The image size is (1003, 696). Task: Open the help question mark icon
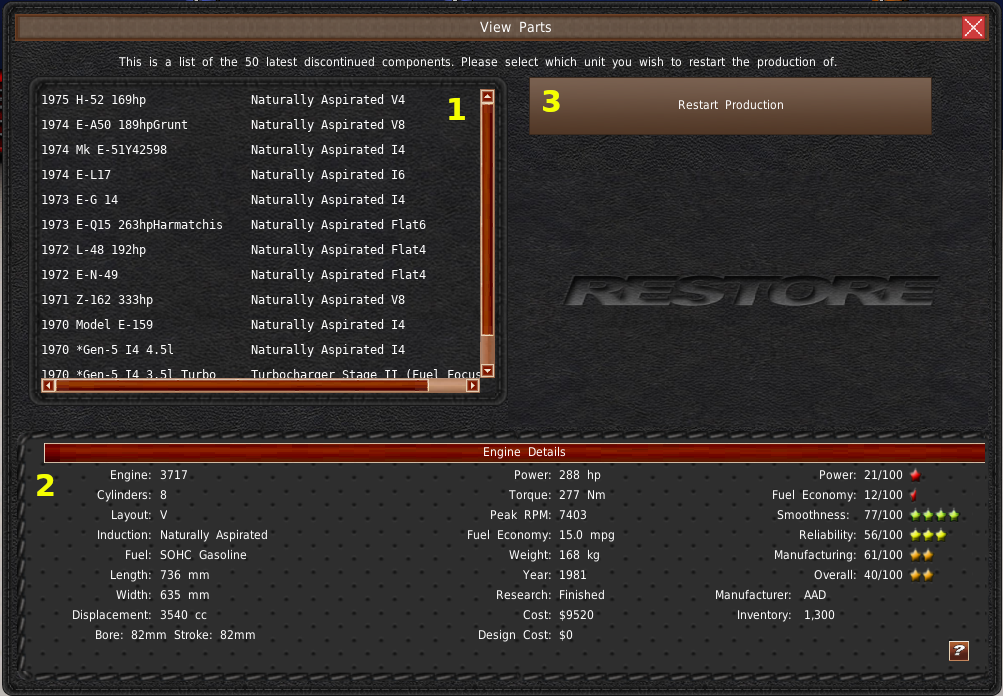pos(958,651)
